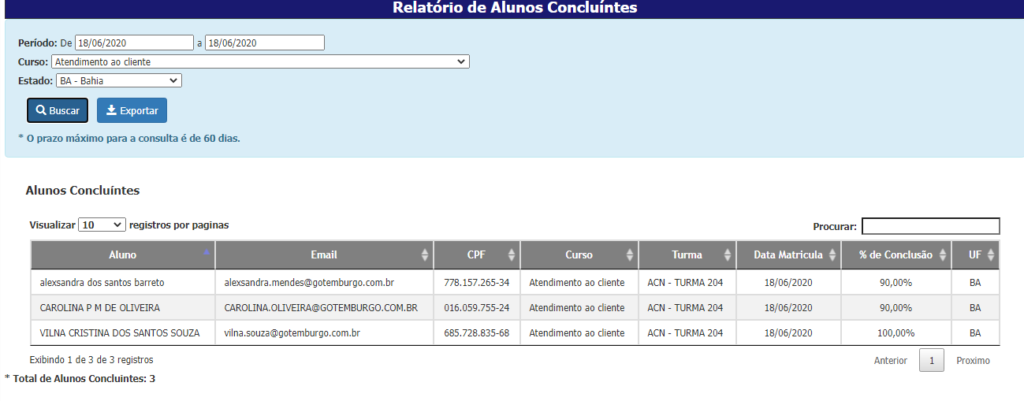Focus the Período start date field
The image size is (1024, 401).
point(133,43)
